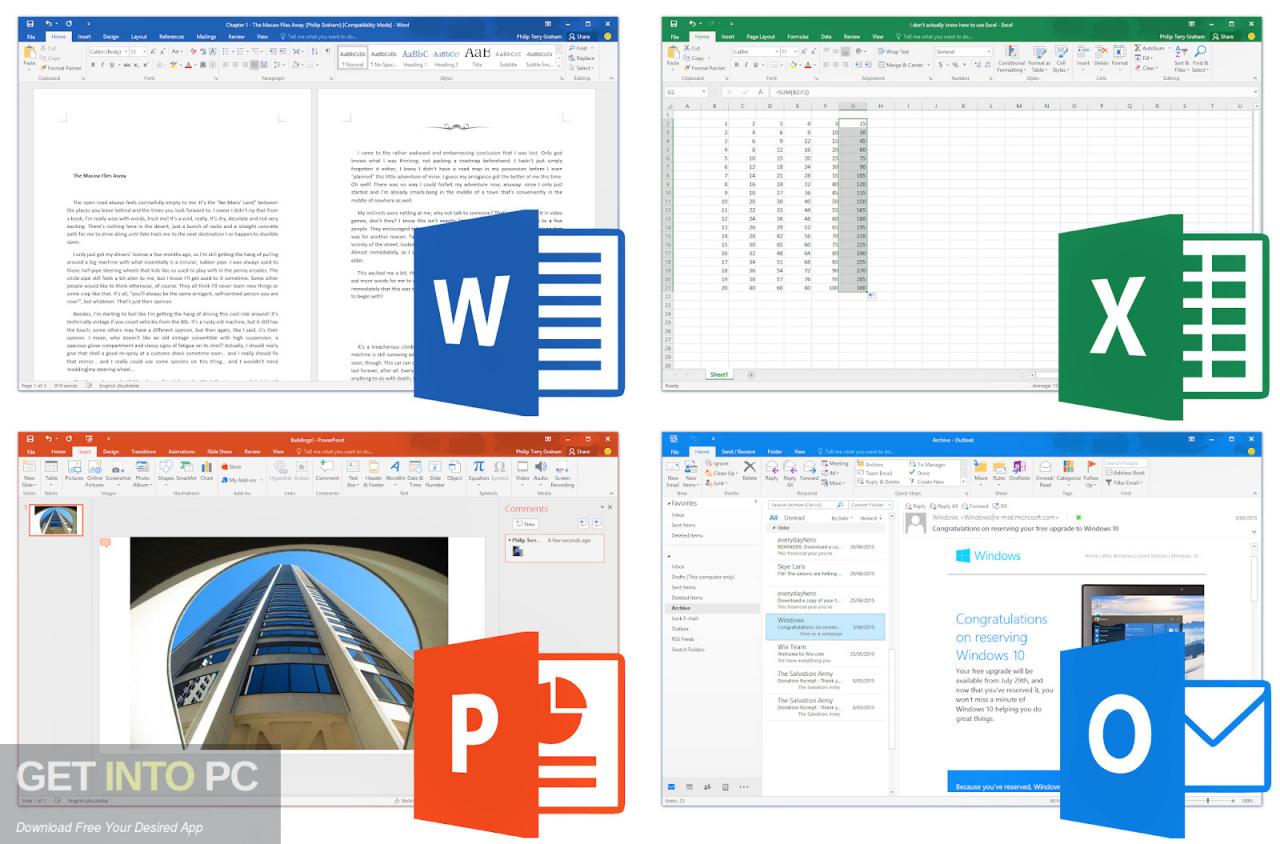Click Text Box in the PowerPoint ribbon
The image size is (1280, 844).
click(x=353, y=473)
